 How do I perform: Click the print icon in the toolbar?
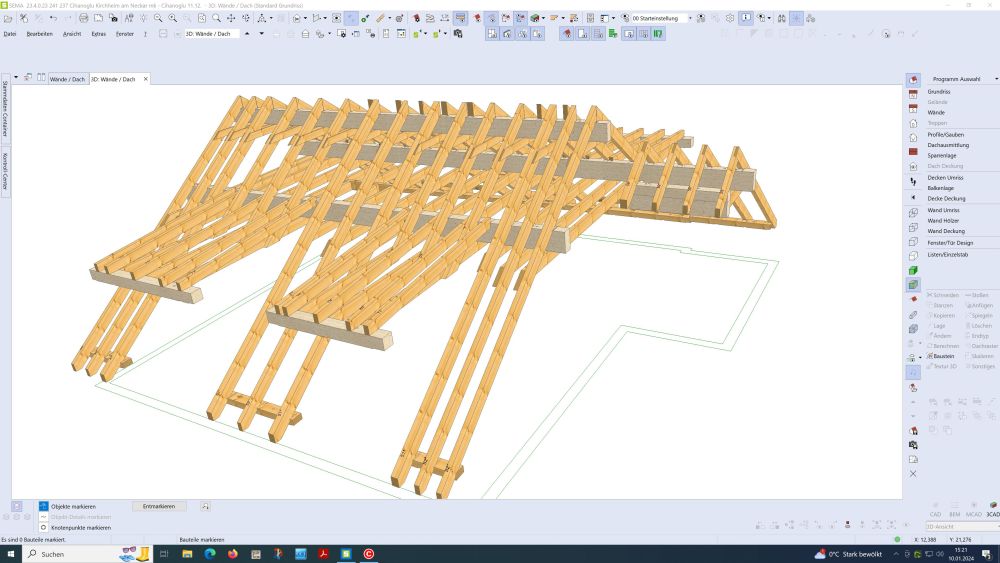[x=83, y=18]
